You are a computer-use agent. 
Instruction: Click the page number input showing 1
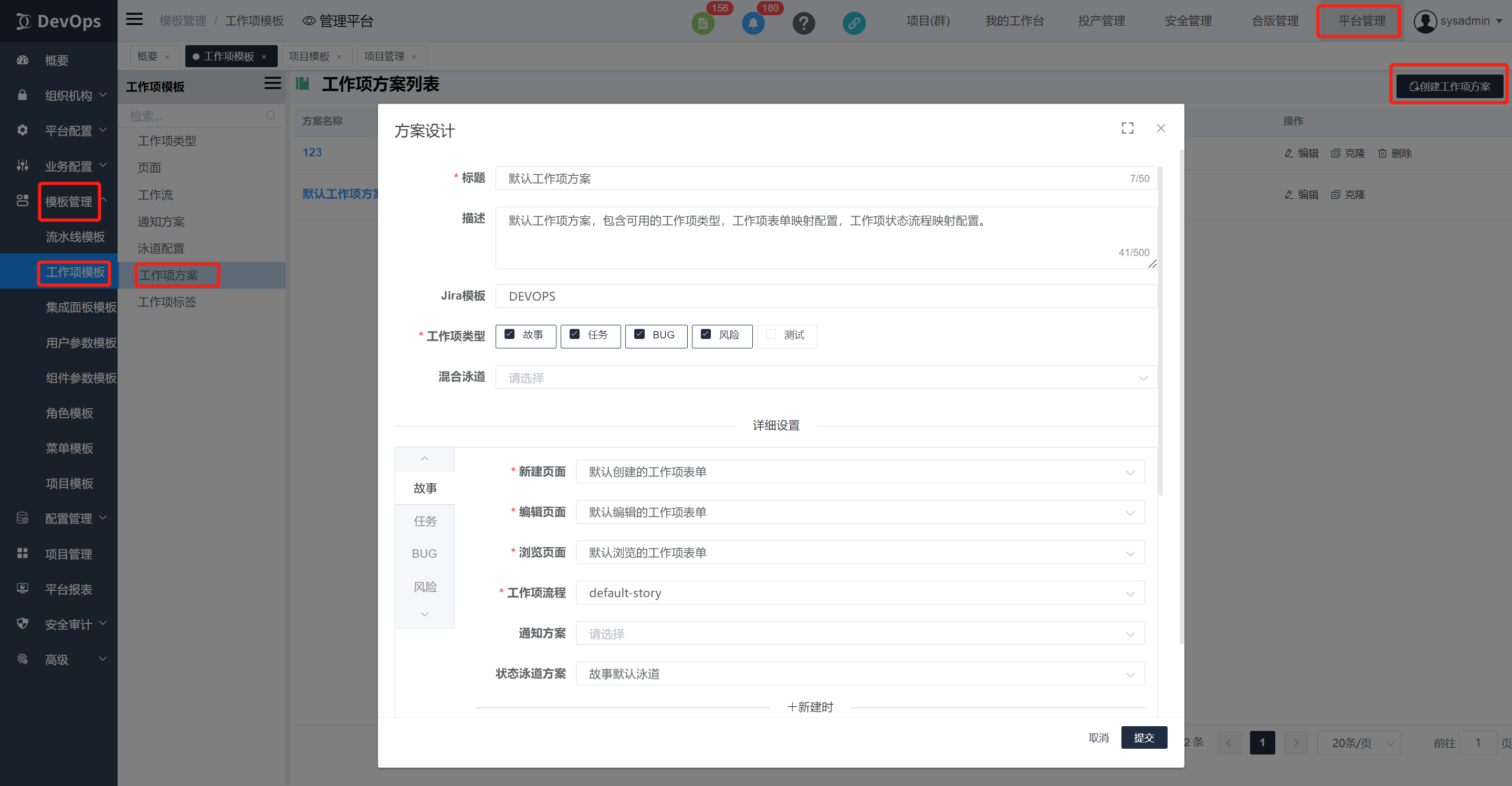pyautogui.click(x=1478, y=742)
